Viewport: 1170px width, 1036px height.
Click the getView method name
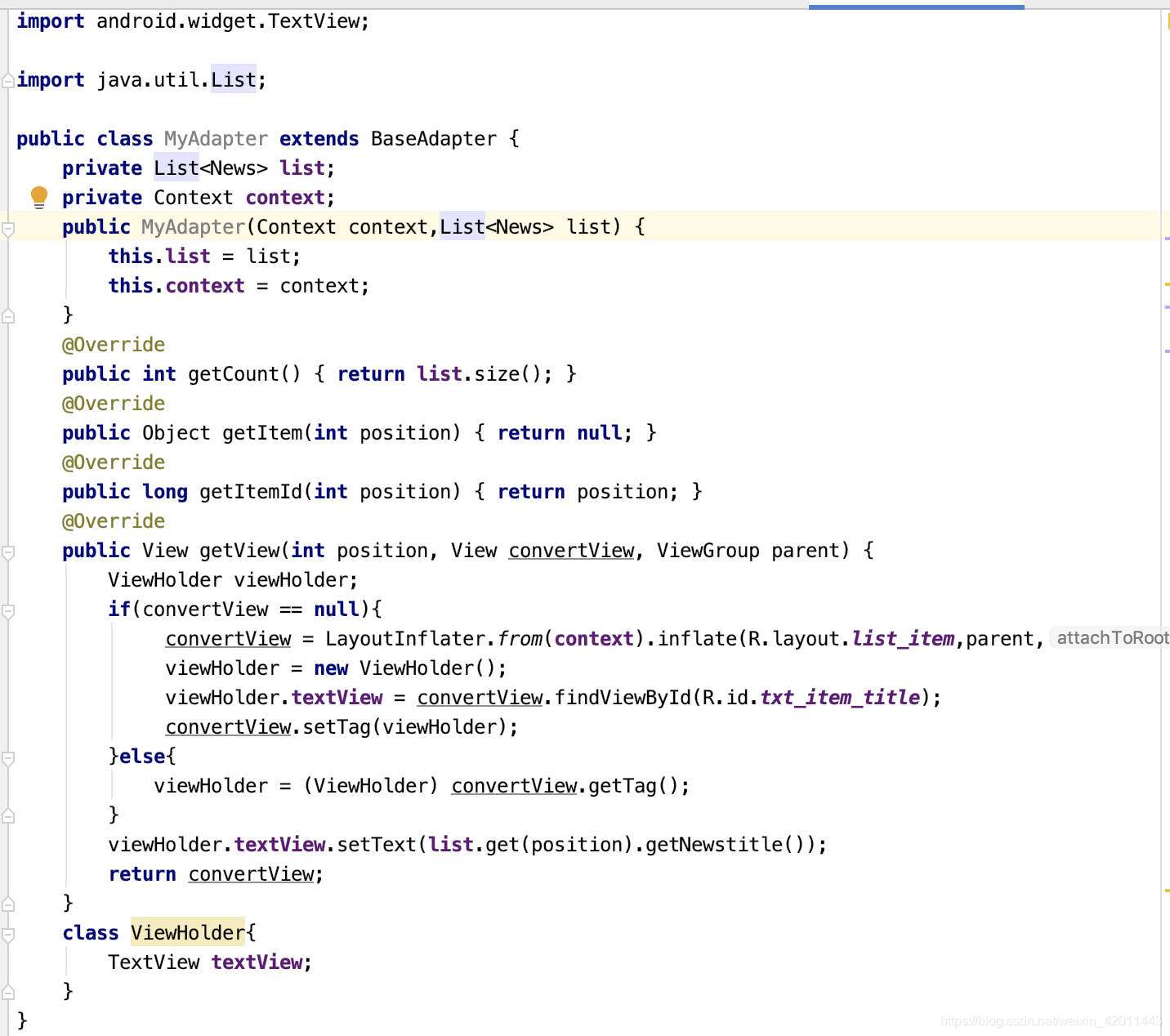[239, 551]
